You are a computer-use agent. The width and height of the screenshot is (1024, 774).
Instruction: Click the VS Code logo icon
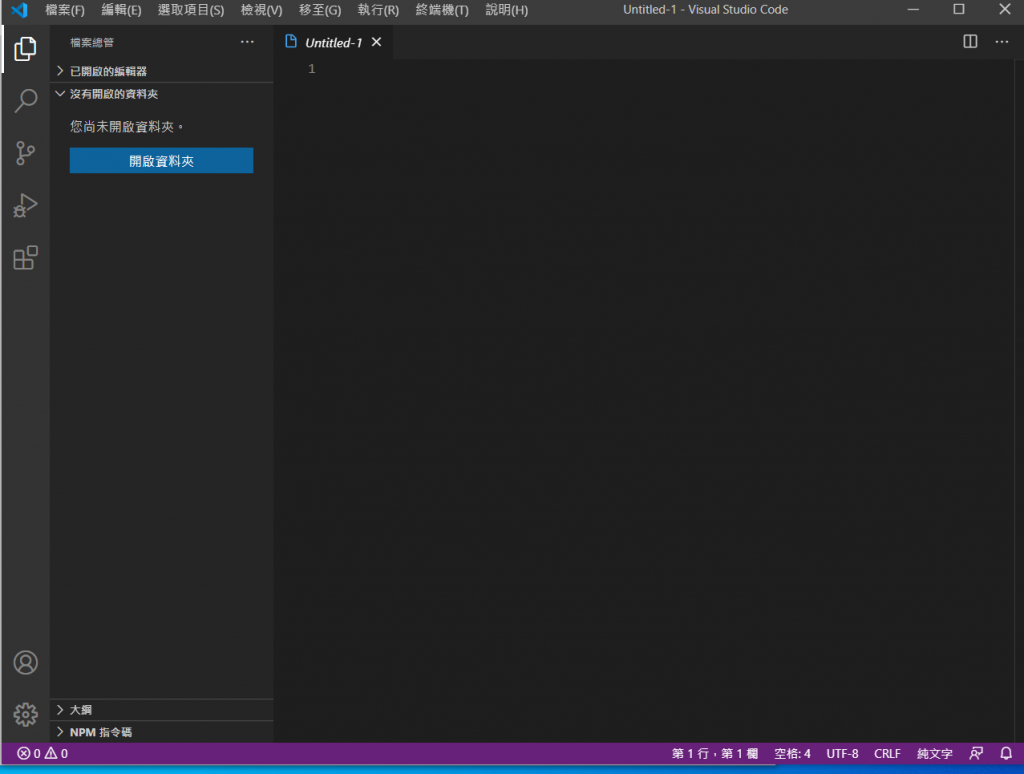tap(20, 10)
